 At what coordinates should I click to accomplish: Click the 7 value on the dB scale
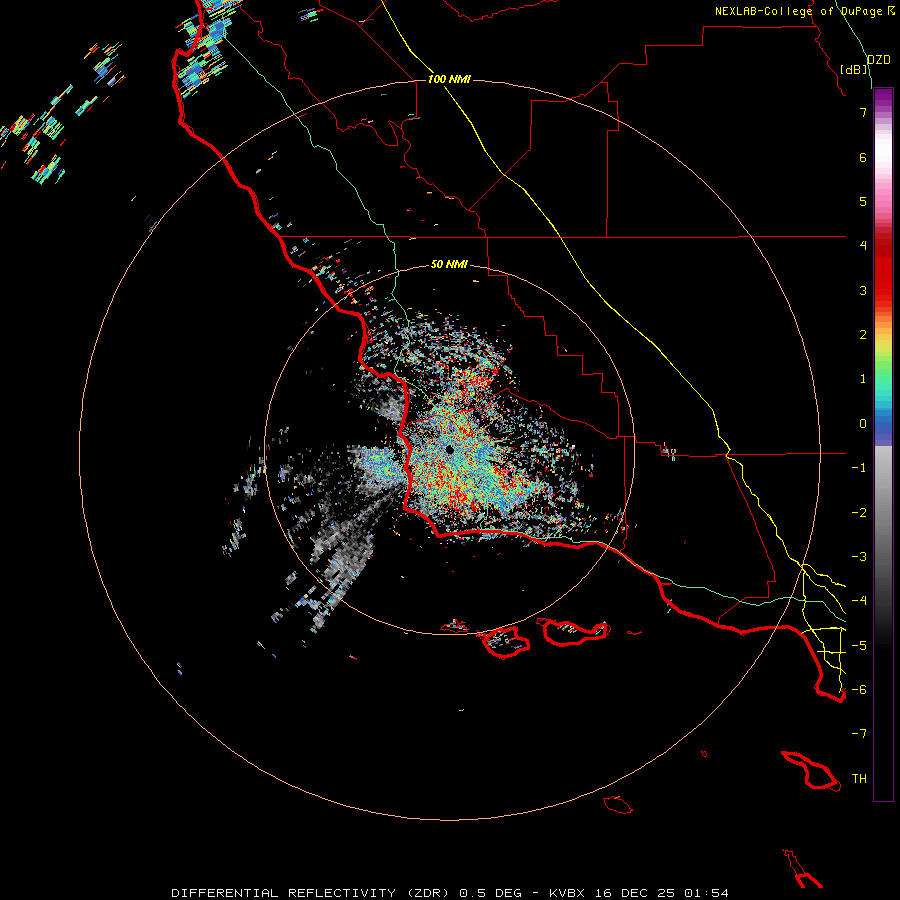(863, 112)
